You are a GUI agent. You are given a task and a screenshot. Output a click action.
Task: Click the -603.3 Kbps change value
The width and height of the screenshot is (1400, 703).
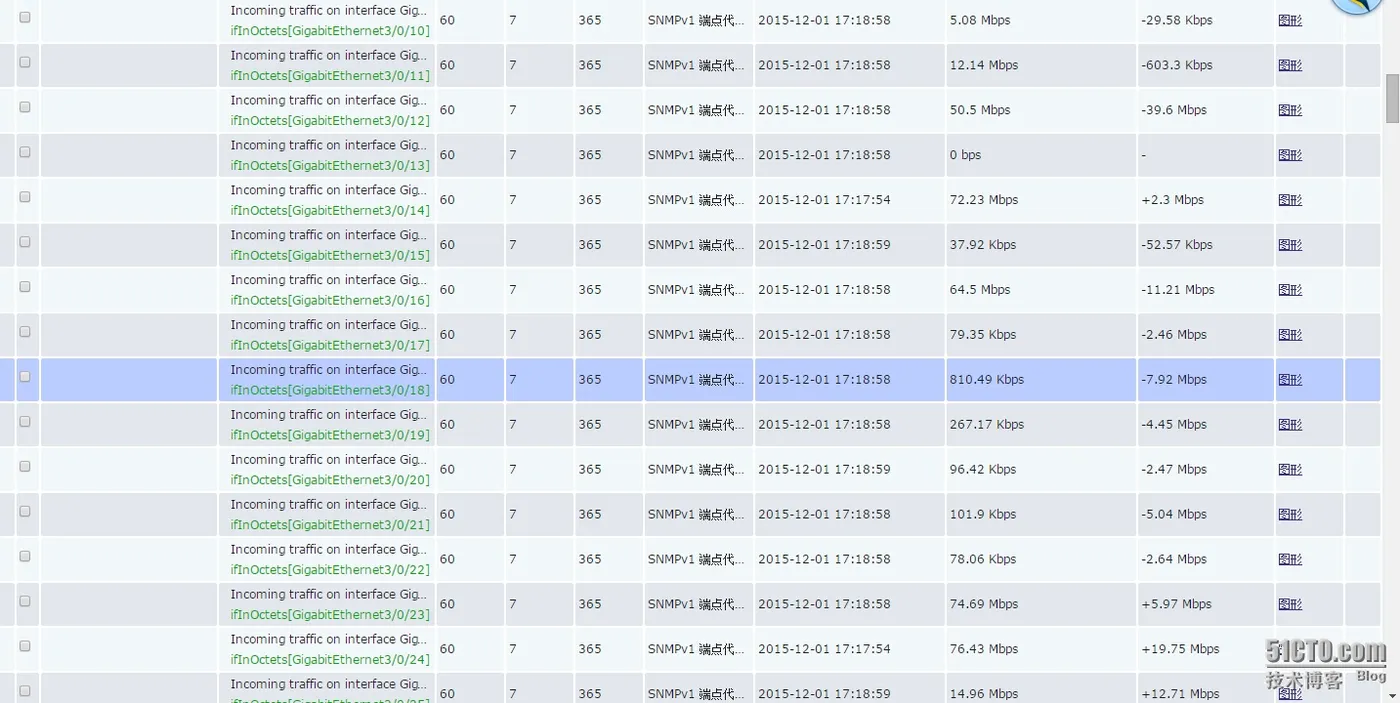tap(1177, 65)
